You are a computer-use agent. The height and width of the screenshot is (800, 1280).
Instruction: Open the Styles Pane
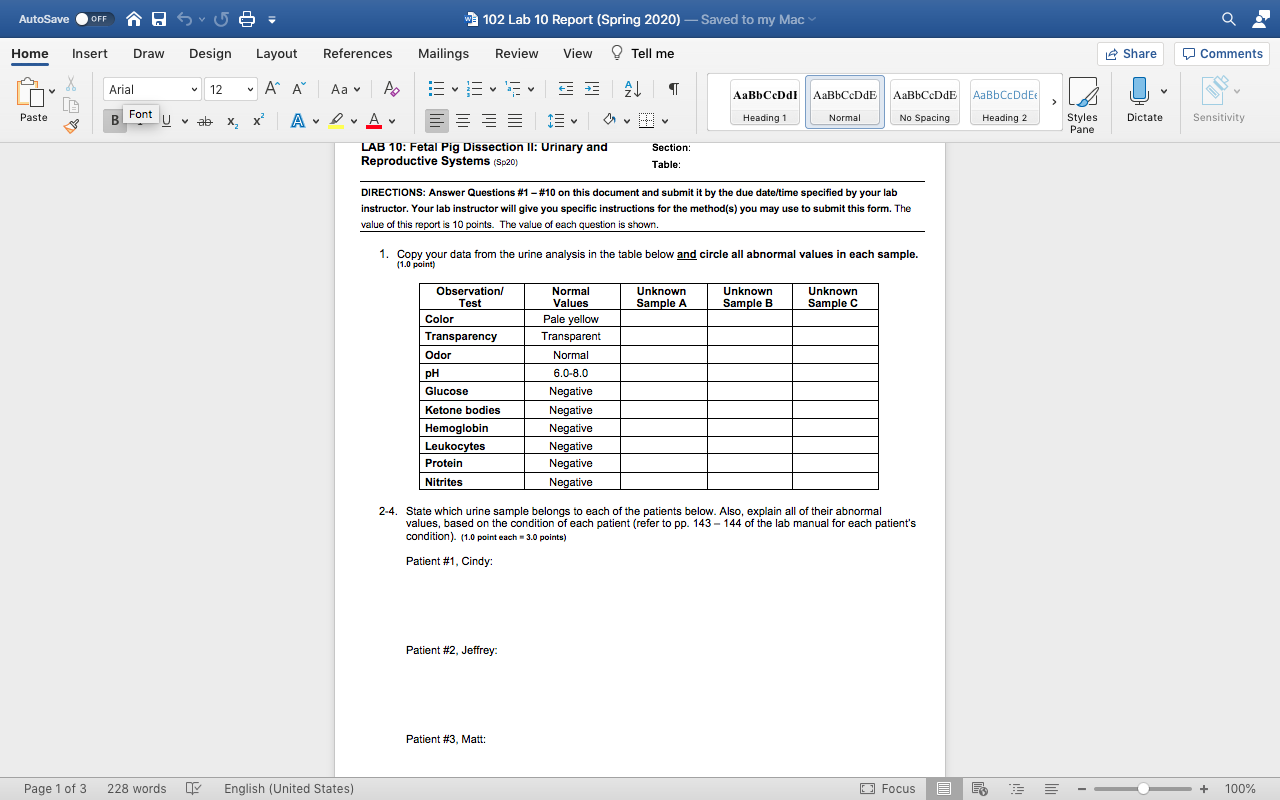pos(1083,100)
